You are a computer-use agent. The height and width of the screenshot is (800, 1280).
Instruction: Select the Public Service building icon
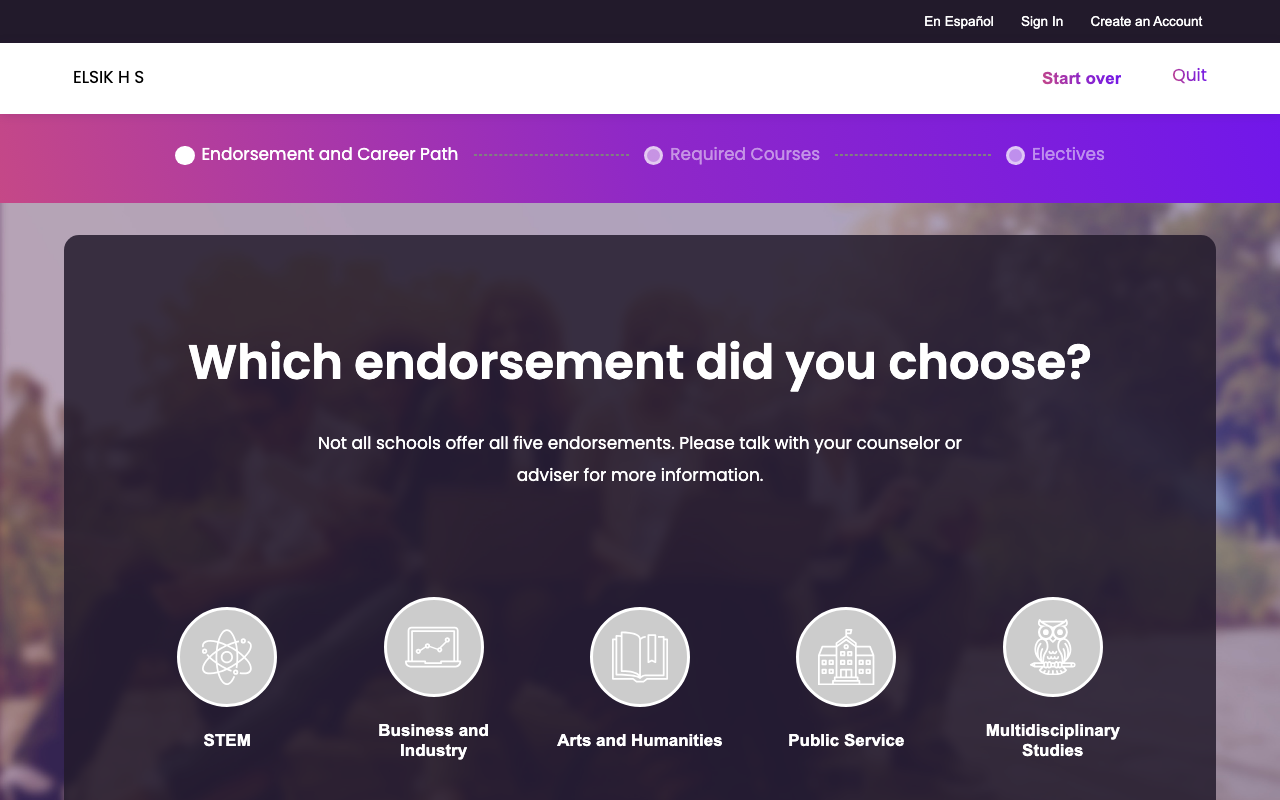(x=846, y=657)
